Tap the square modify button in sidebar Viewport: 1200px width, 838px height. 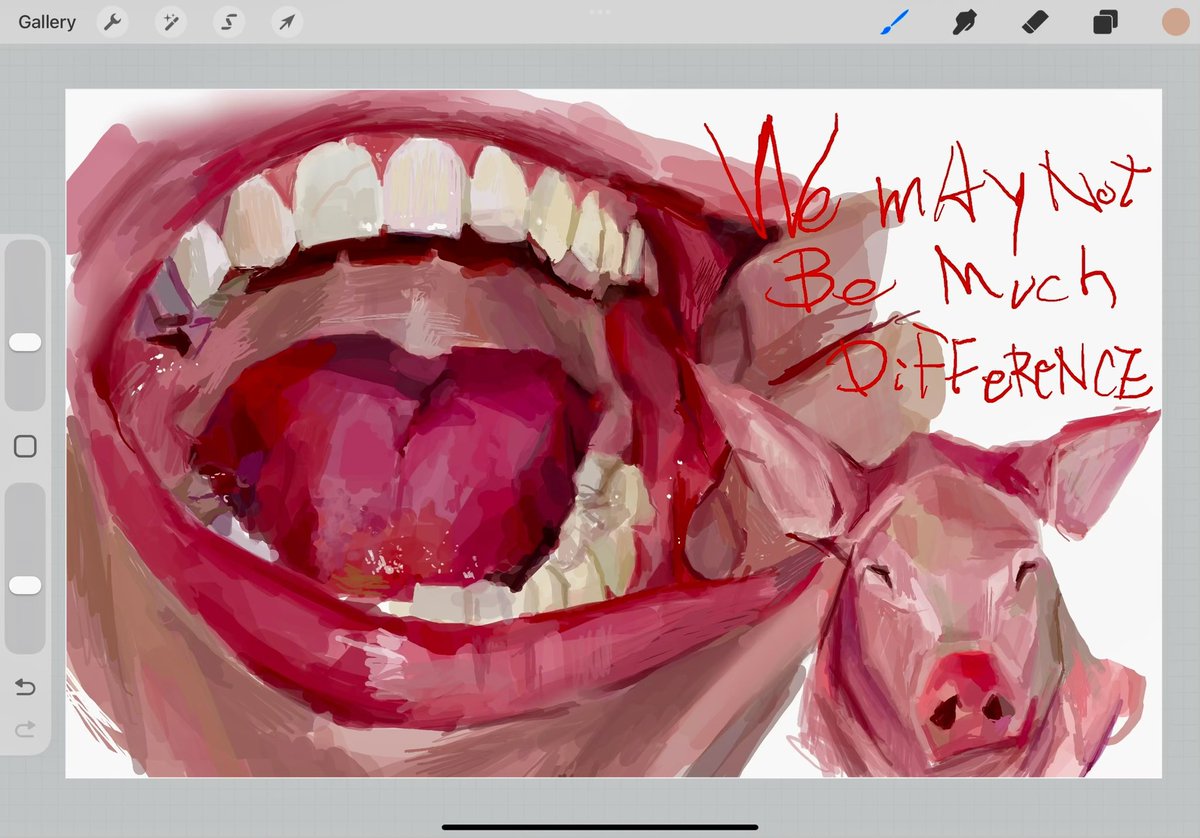[x=25, y=447]
